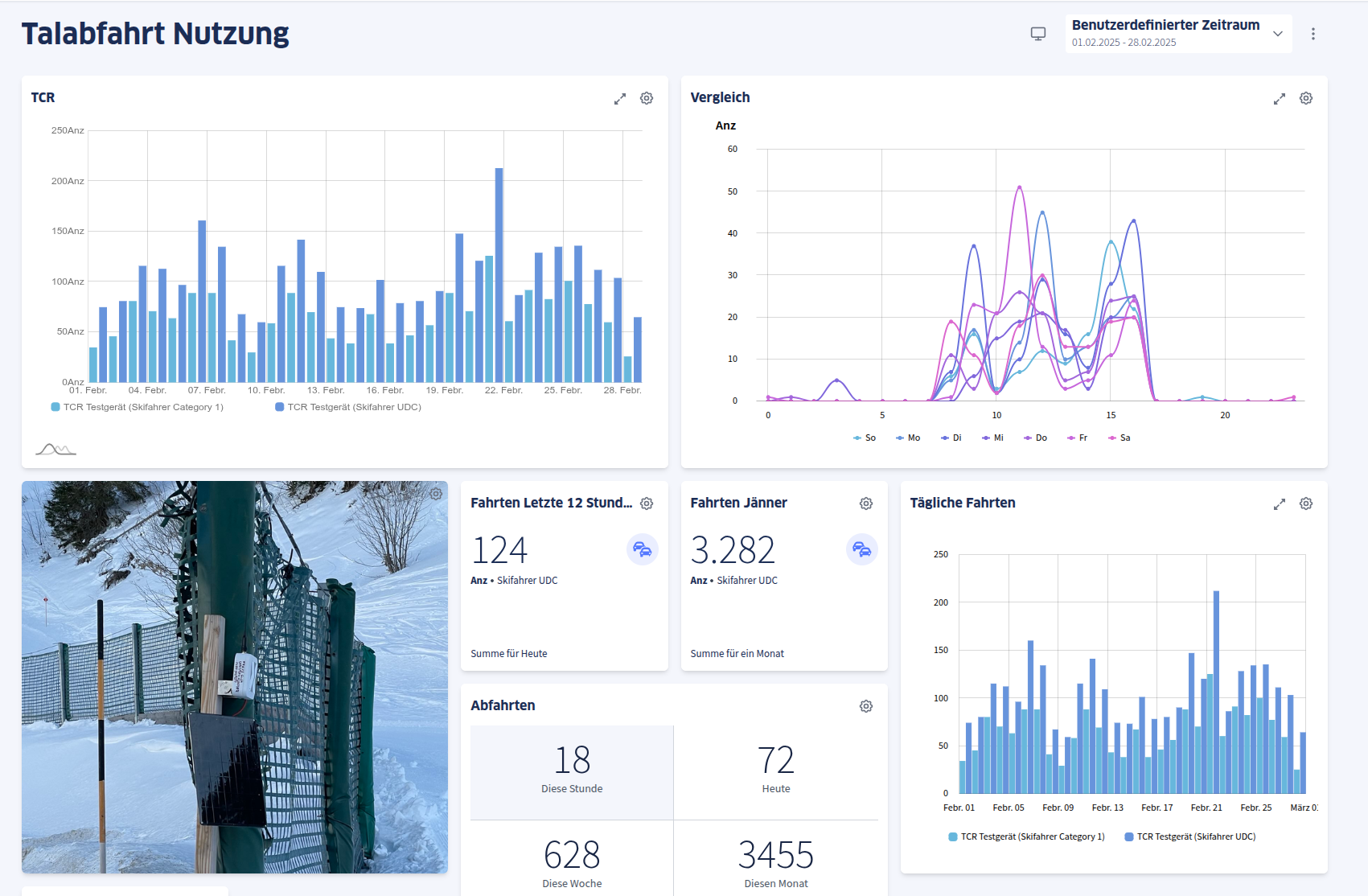Open the TCR panel settings gear
1368x896 pixels.
pyautogui.click(x=646, y=98)
